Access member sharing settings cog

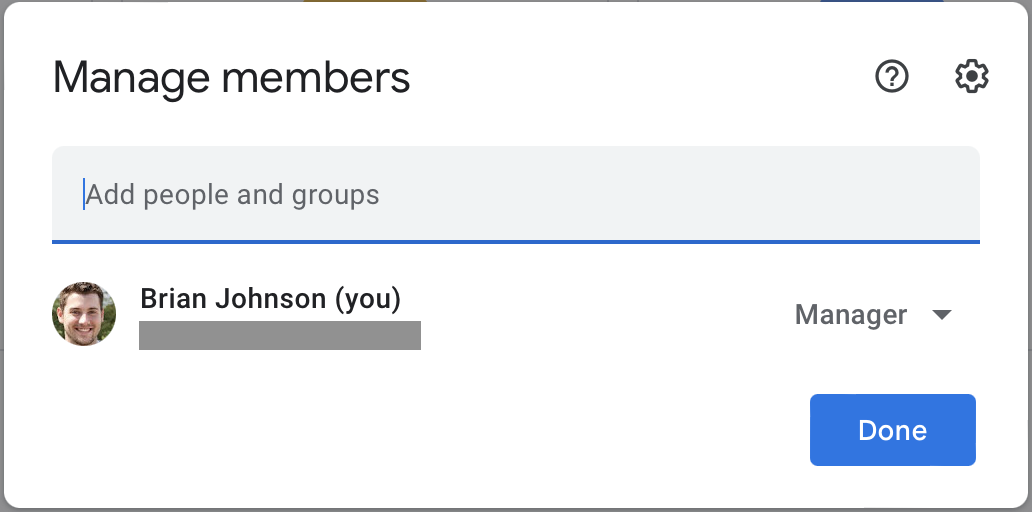click(971, 76)
